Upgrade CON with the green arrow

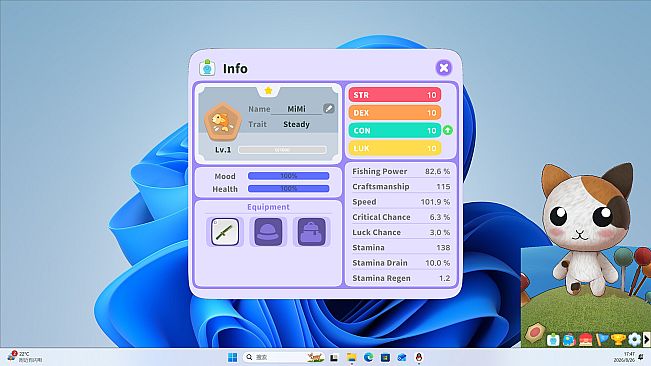448,130
